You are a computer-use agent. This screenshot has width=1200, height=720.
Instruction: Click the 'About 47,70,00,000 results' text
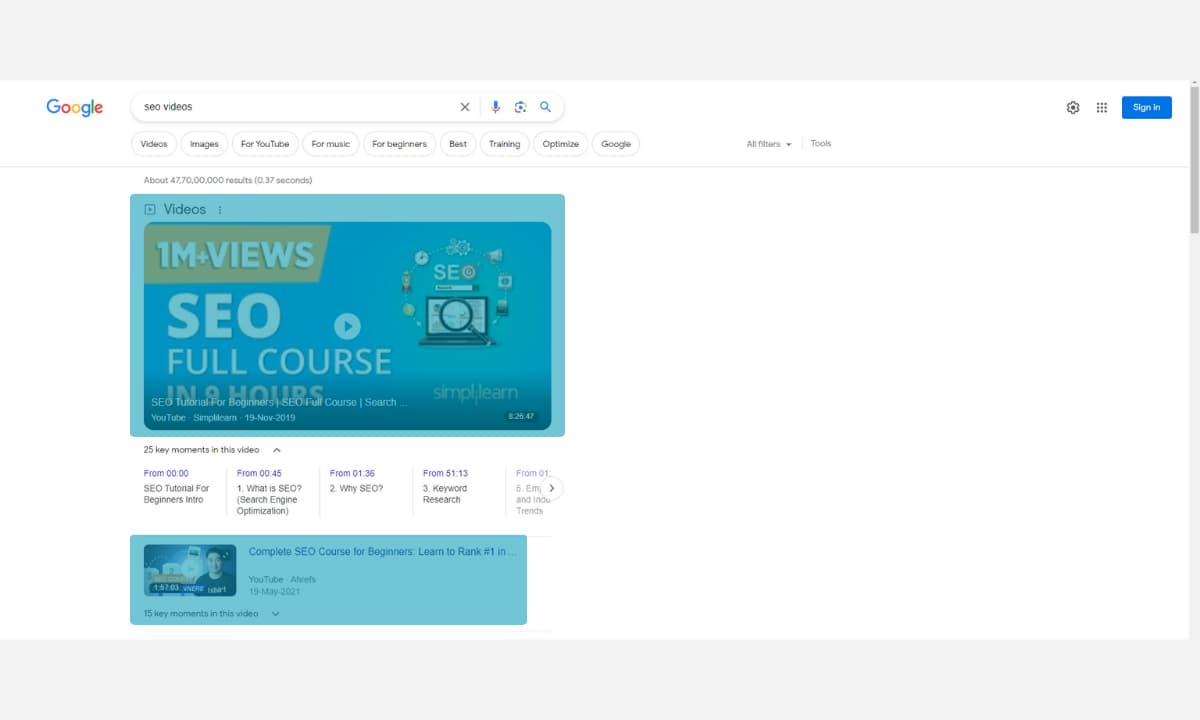228,181
